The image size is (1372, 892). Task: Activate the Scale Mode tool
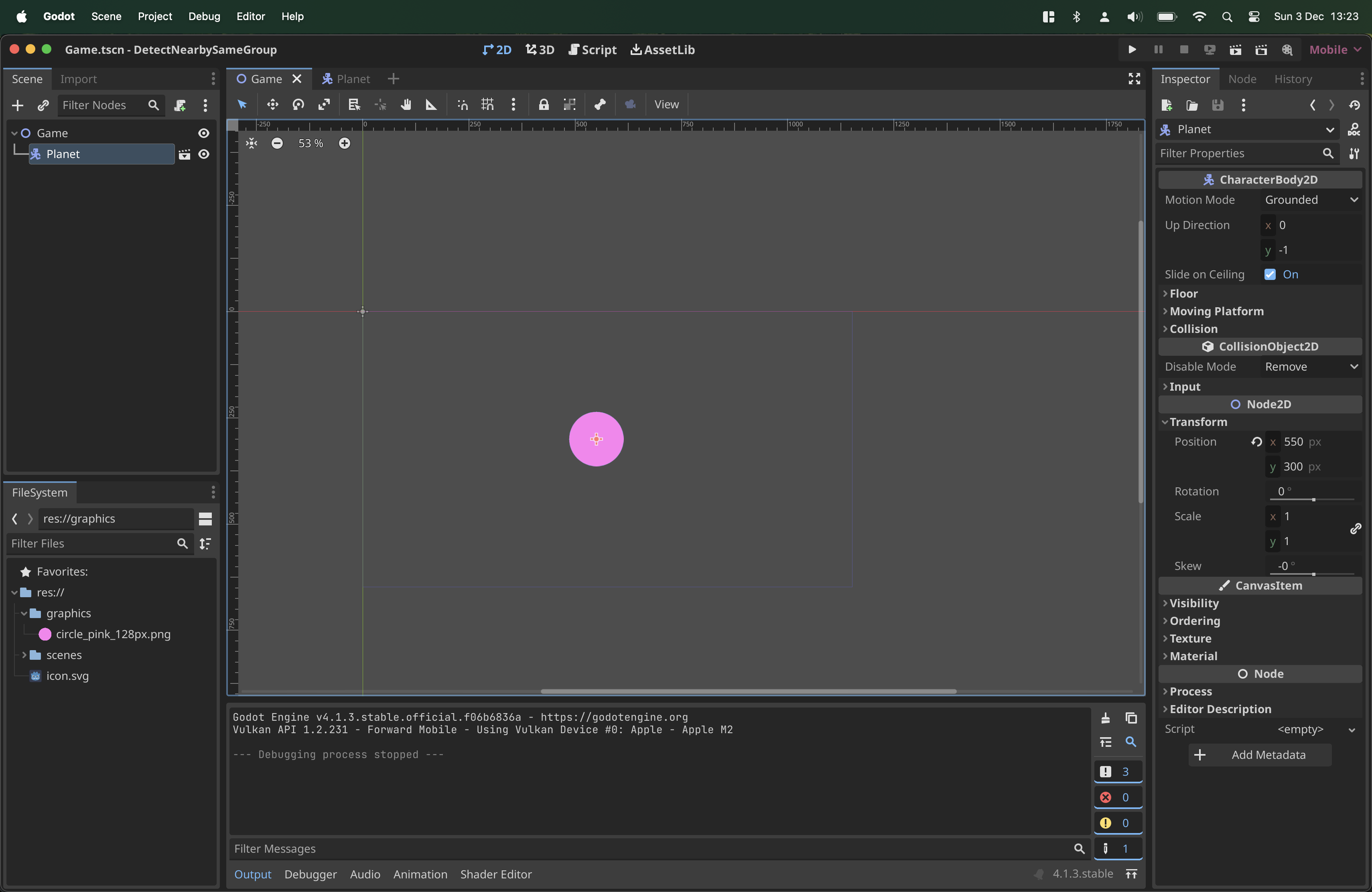[x=324, y=104]
